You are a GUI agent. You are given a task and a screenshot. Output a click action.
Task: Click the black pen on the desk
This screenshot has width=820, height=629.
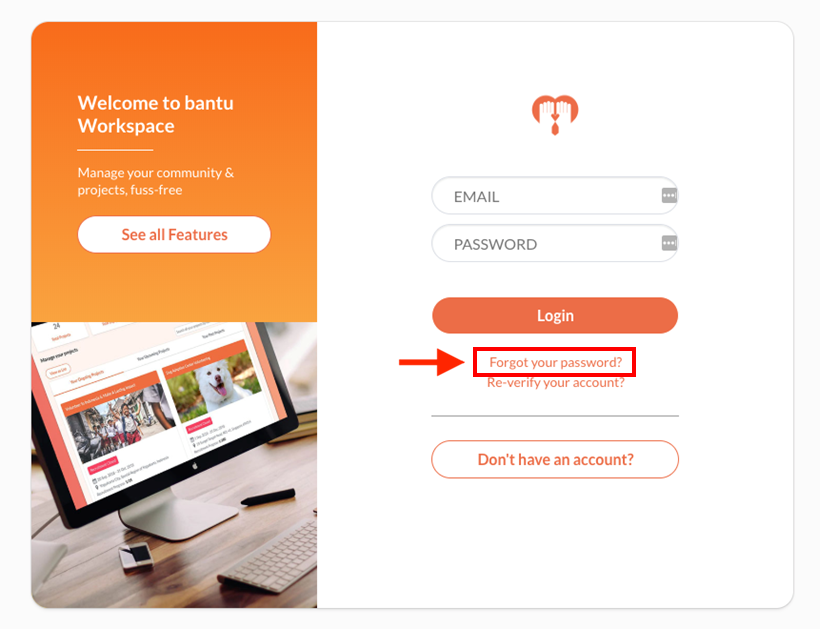(x=268, y=497)
